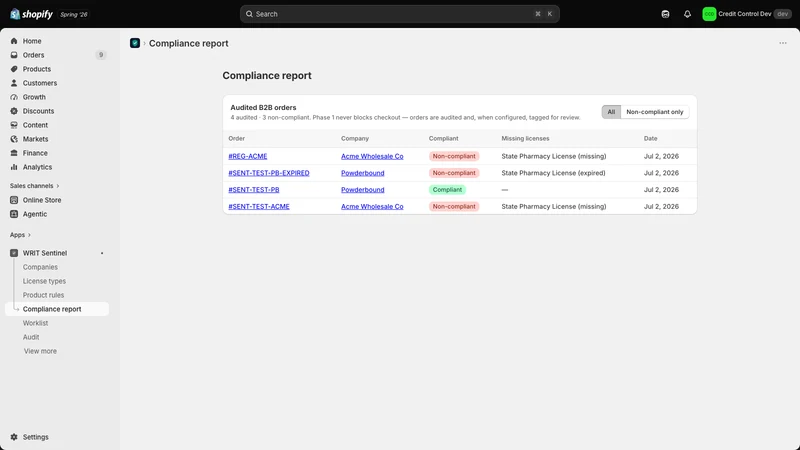Screen dimensions: 800x450
Task: Select the All filter toggle
Action: [611, 112]
